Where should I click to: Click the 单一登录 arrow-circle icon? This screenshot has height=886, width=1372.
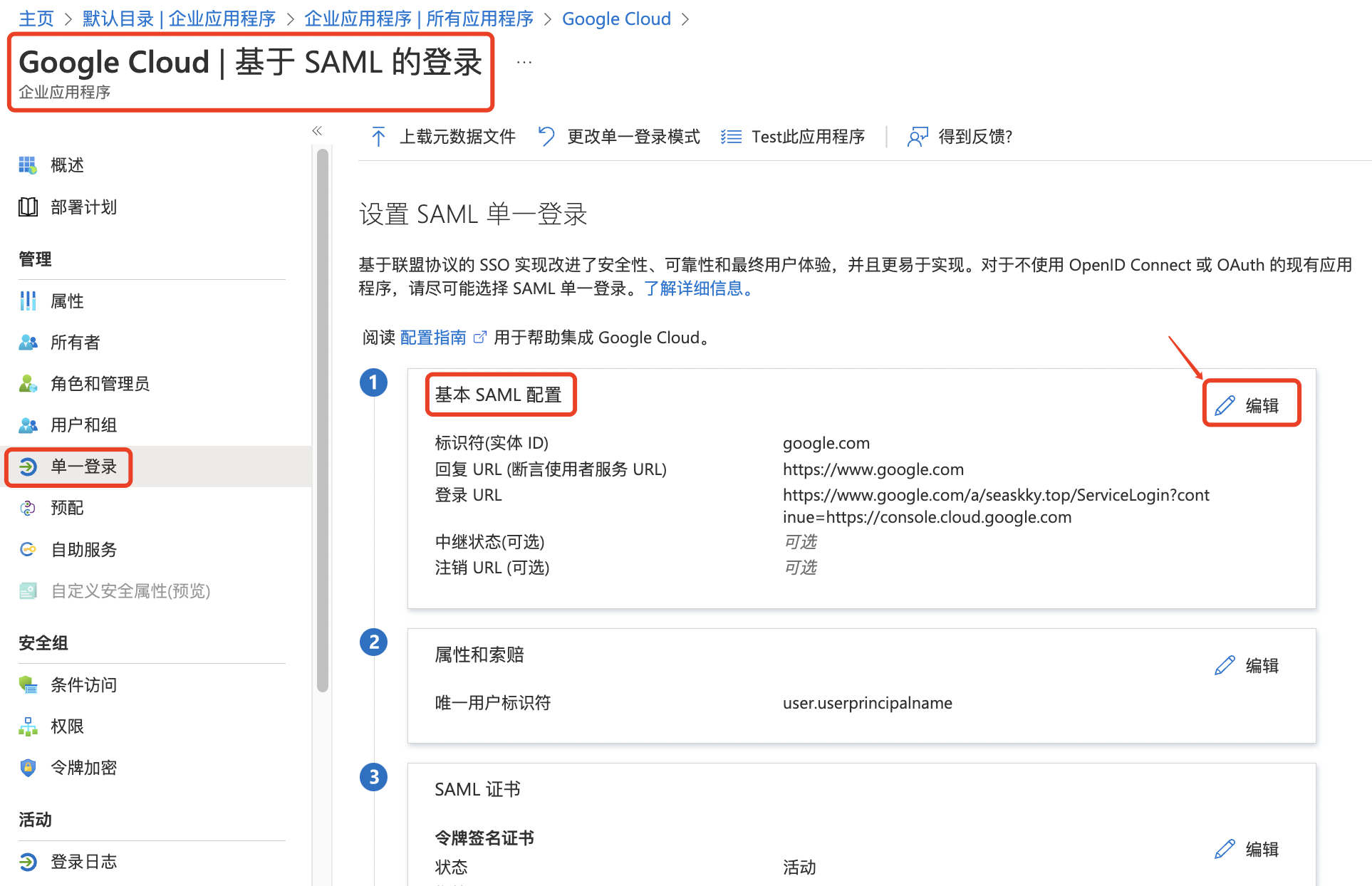tap(28, 467)
